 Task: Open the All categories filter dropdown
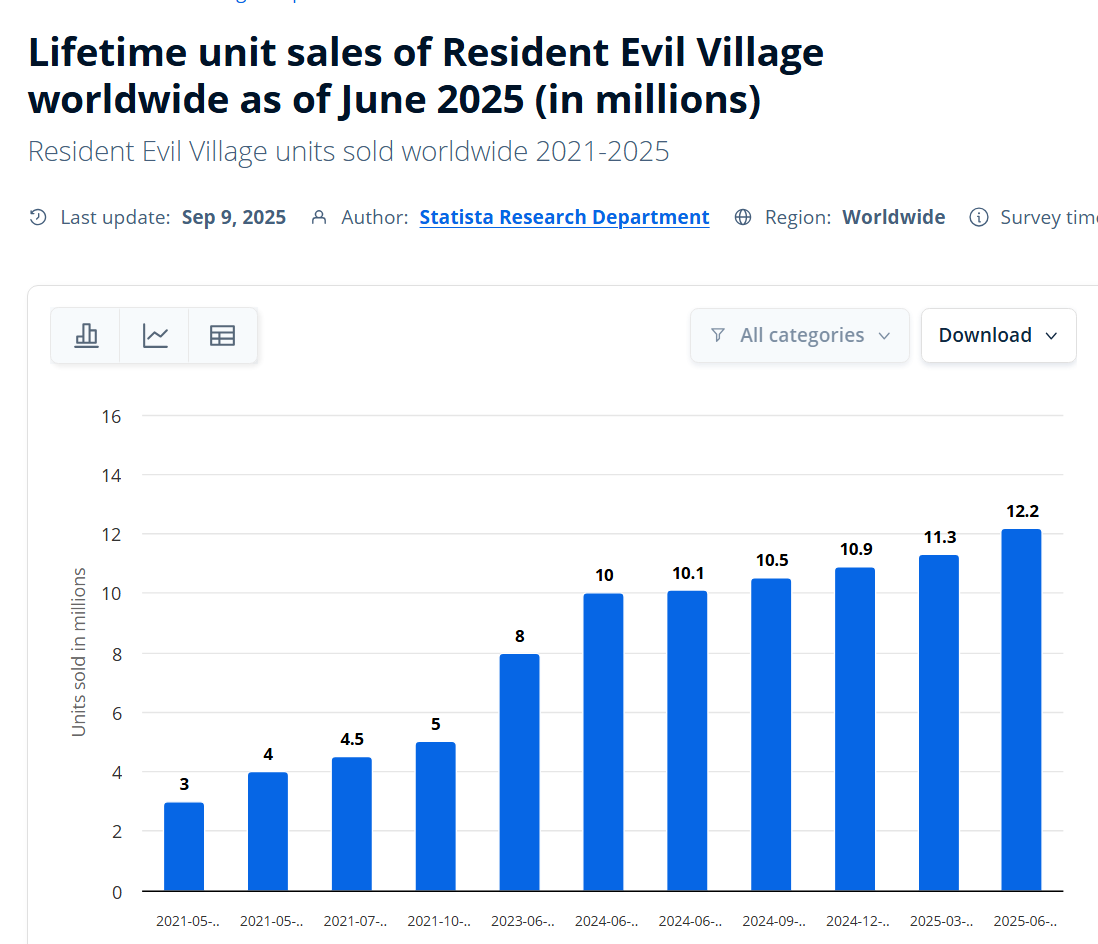(800, 335)
